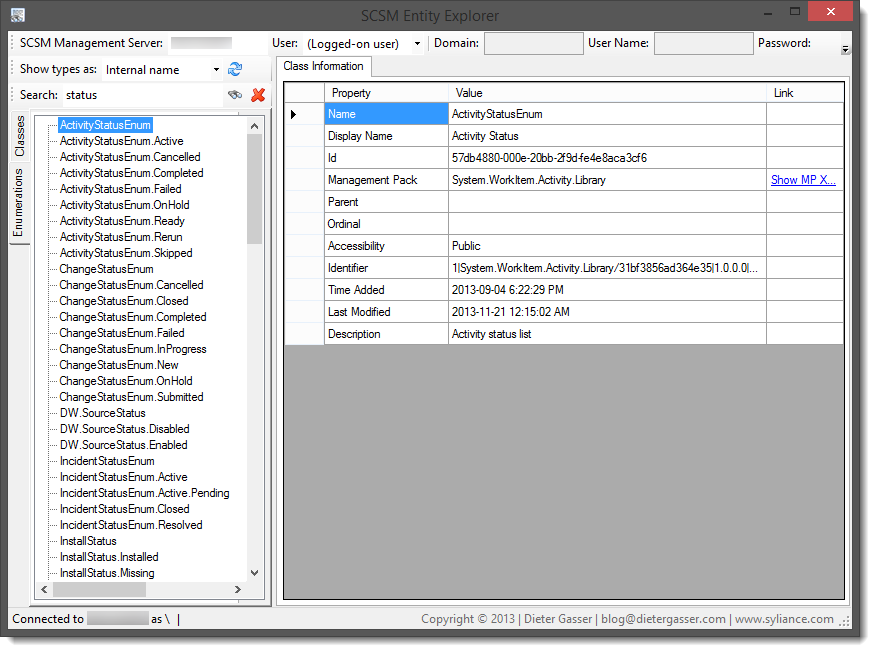Click the Time Added value 2013-09-04

pos(607,290)
